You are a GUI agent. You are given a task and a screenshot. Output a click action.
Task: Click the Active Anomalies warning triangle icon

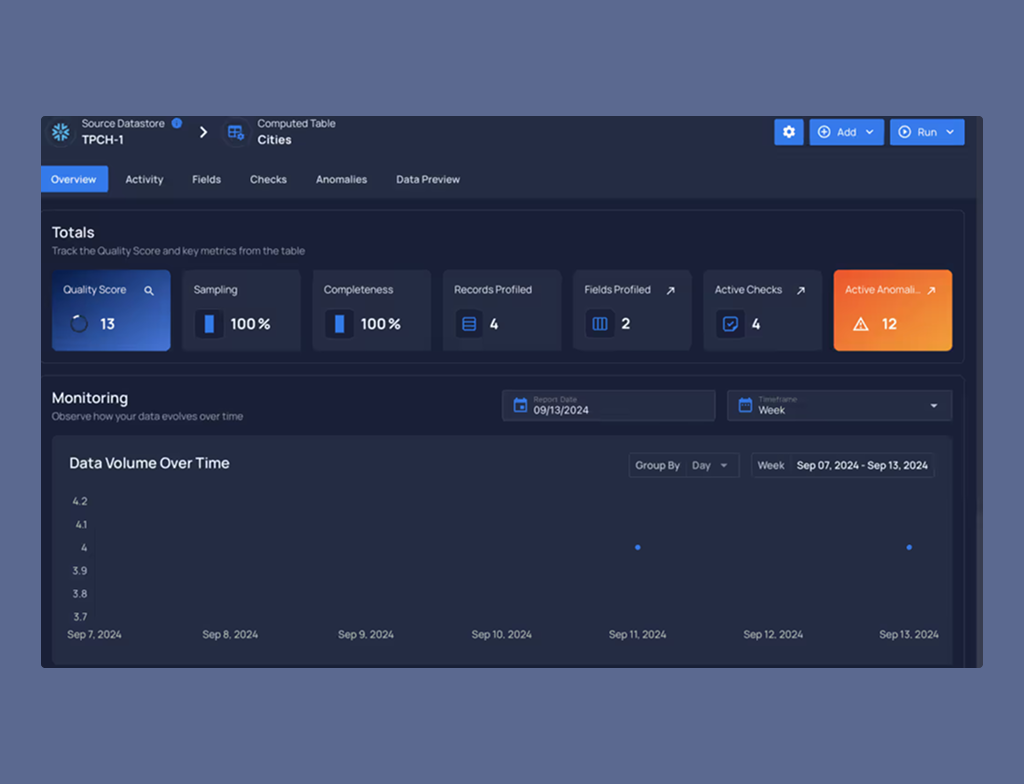click(861, 324)
